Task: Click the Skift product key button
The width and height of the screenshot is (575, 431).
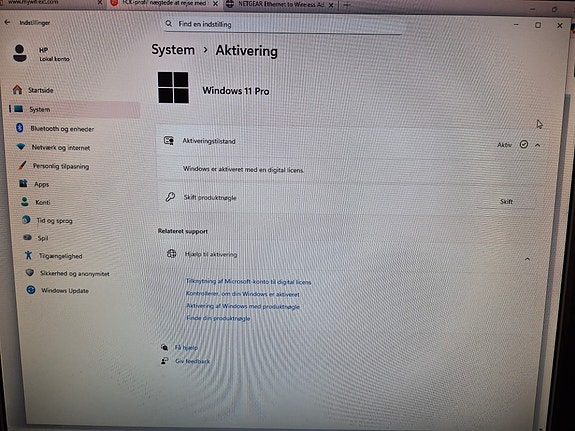Action: click(x=506, y=201)
